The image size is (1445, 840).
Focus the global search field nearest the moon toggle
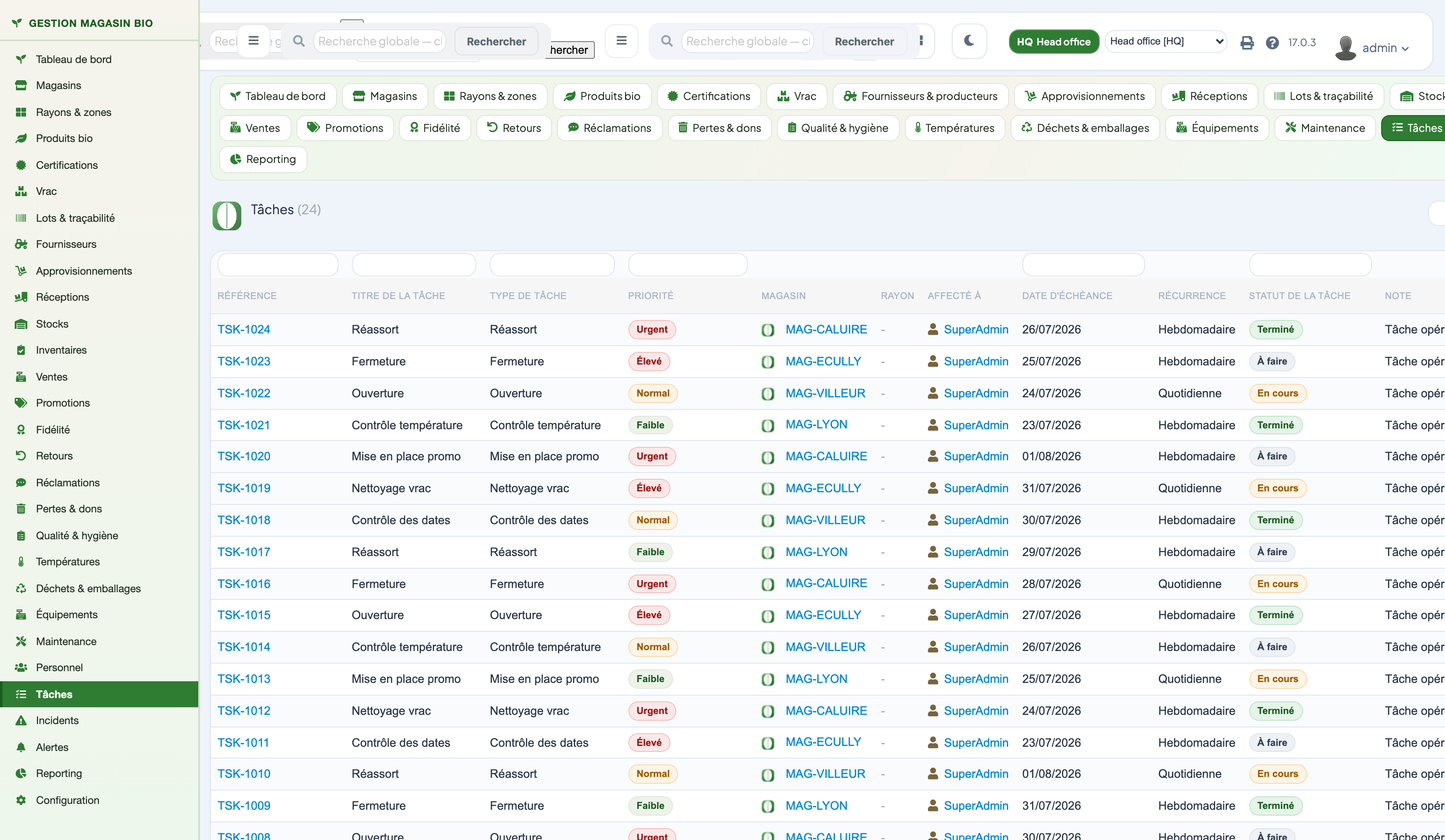(749, 41)
